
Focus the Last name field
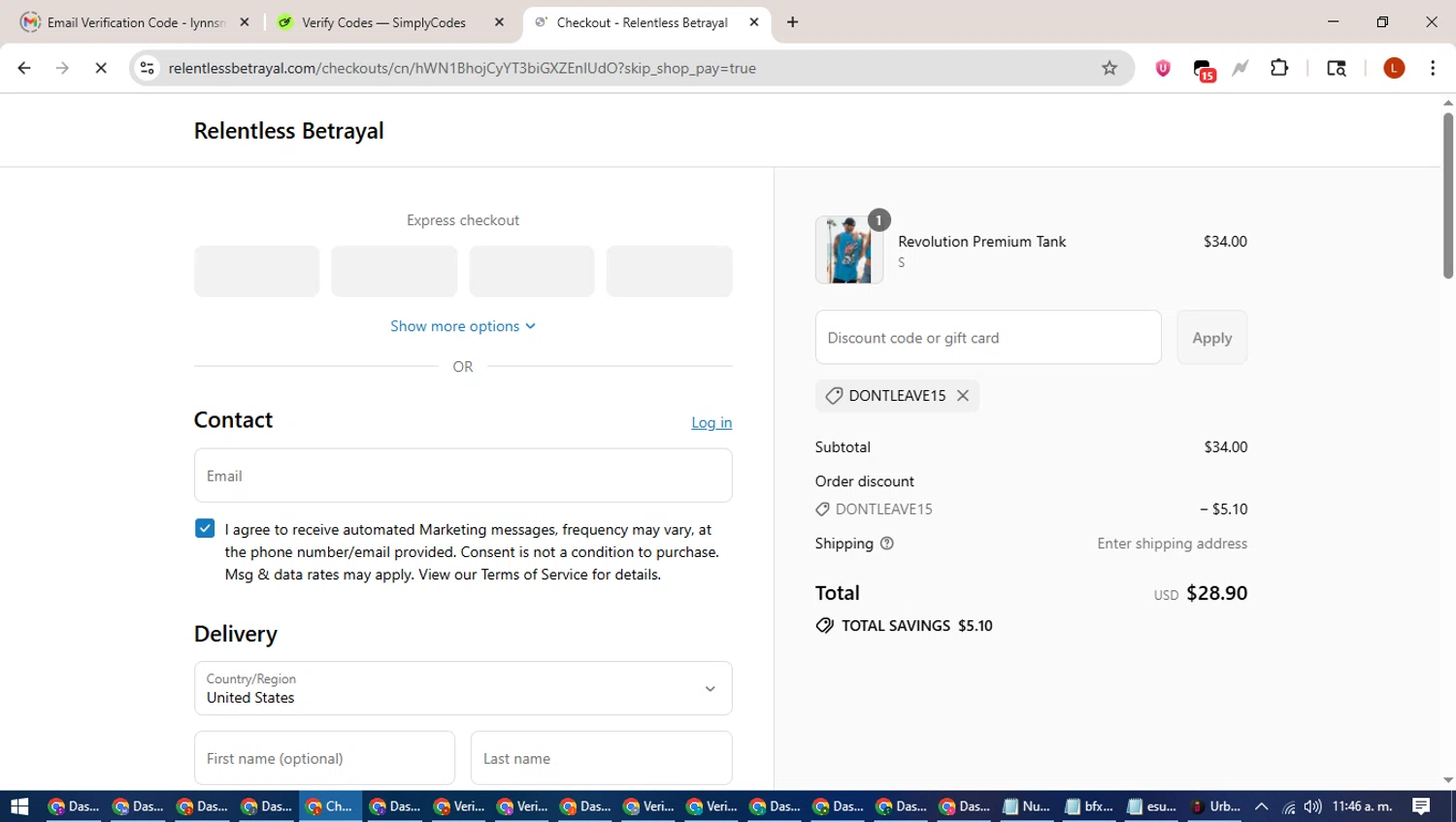click(602, 758)
